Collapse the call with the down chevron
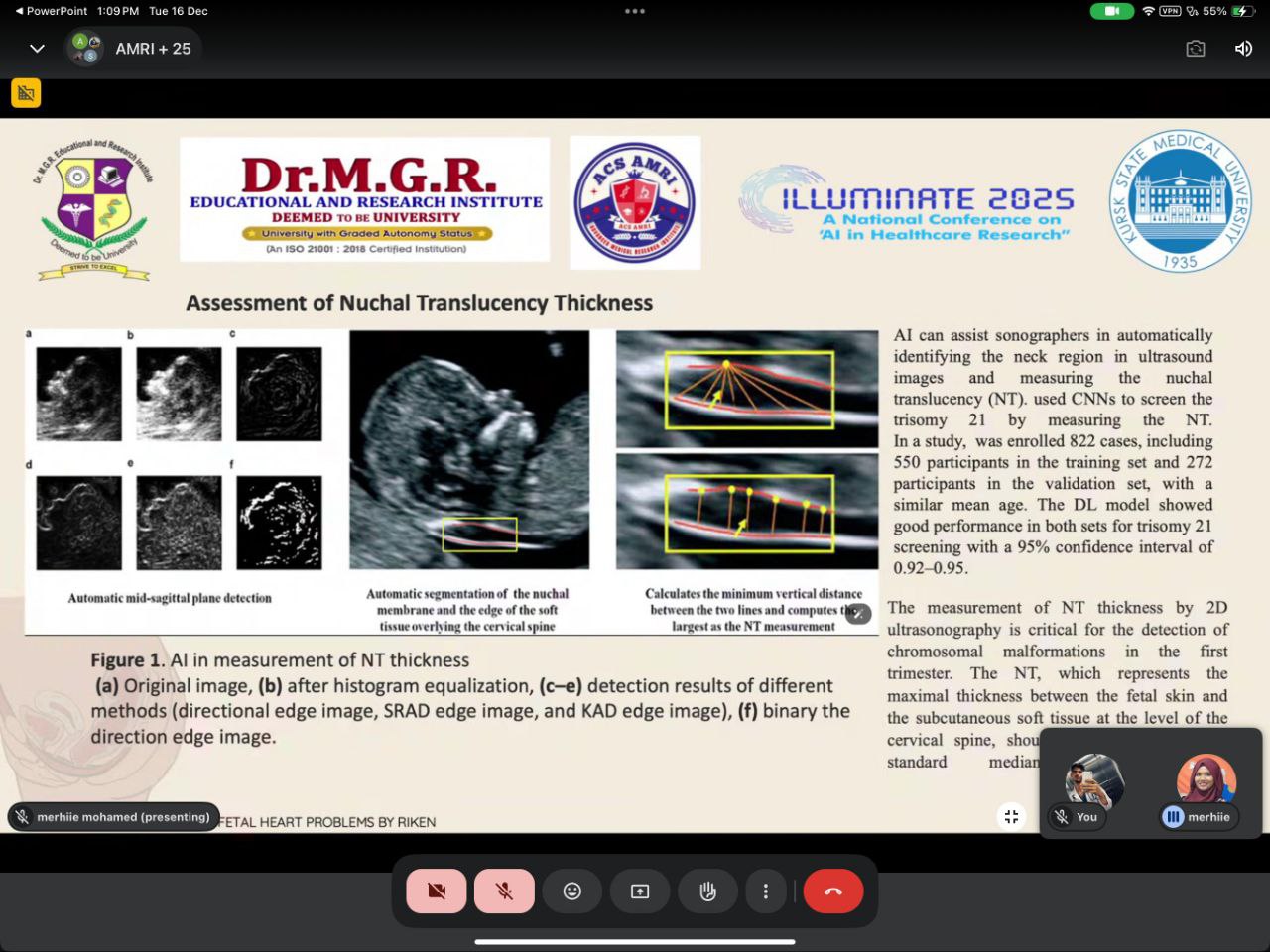The image size is (1270, 952). click(x=37, y=49)
